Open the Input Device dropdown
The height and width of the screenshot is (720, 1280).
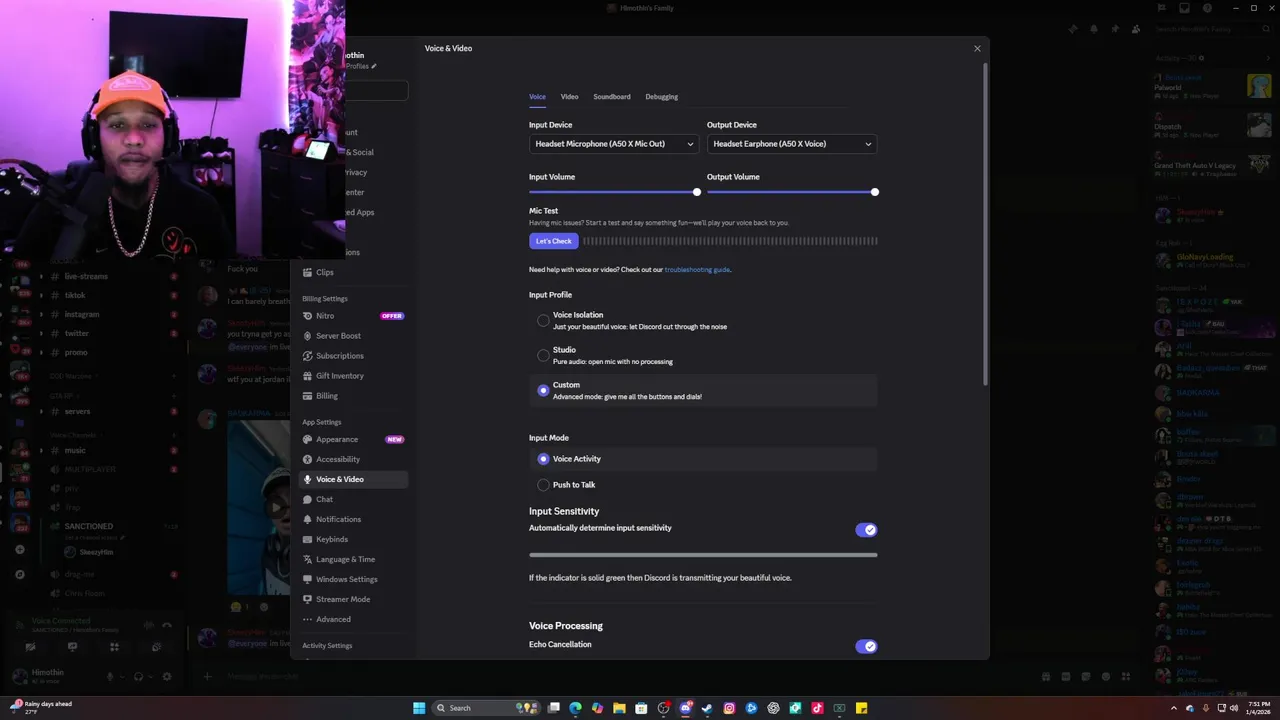tap(614, 144)
